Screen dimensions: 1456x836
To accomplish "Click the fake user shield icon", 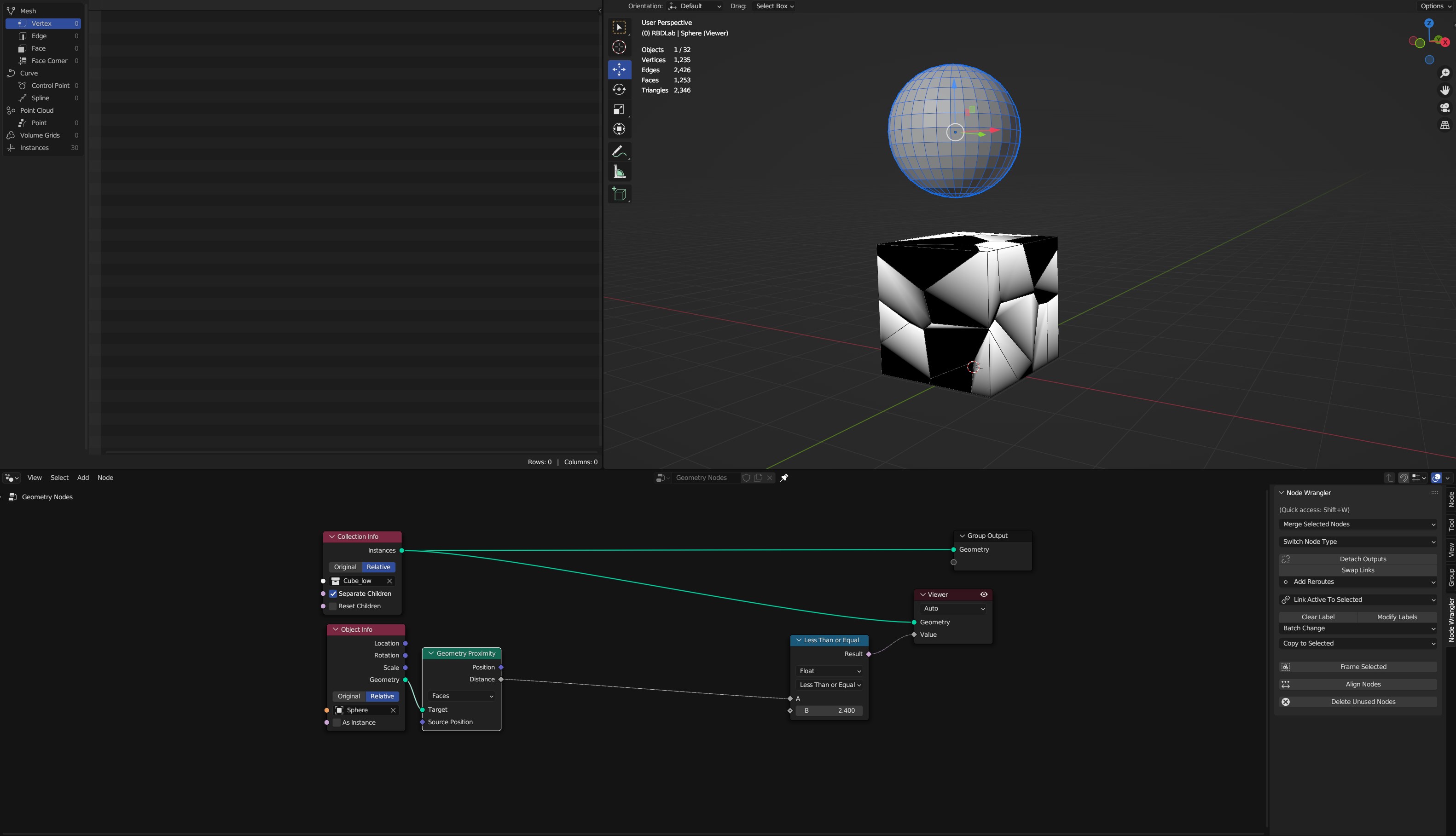I will tap(746, 478).
